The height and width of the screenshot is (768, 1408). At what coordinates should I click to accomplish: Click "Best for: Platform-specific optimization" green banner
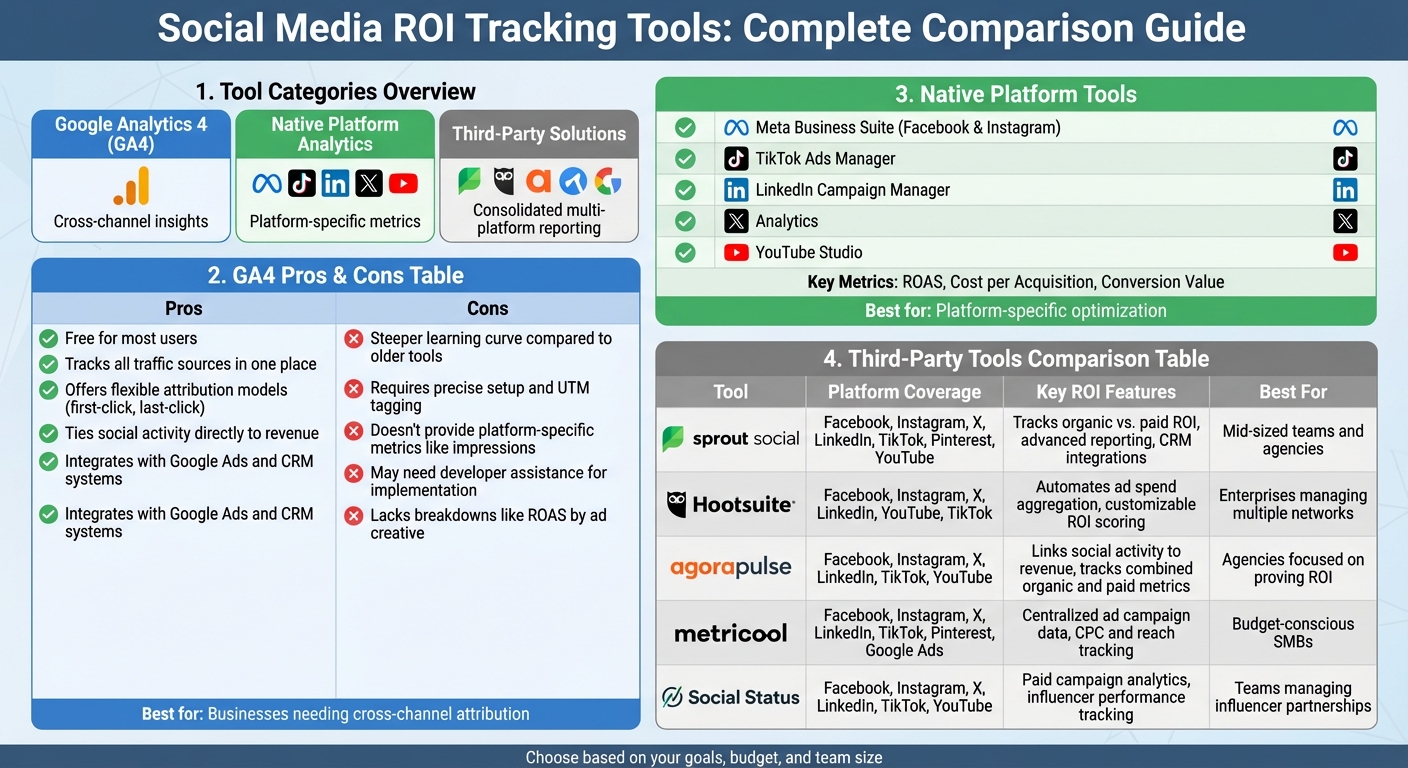click(1015, 310)
